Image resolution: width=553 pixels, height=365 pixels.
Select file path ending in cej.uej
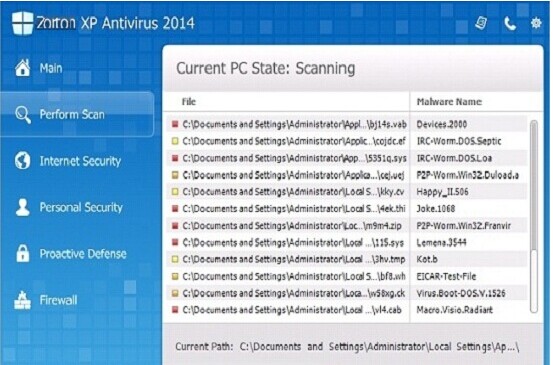click(293, 175)
